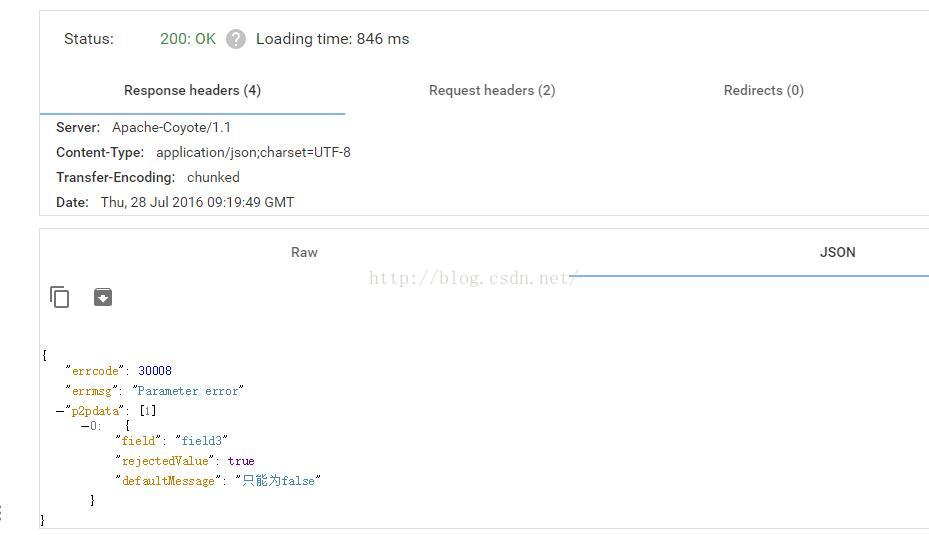Select the "Parameter error" errmsg value
Screen dimensions: 929x535
188,391
